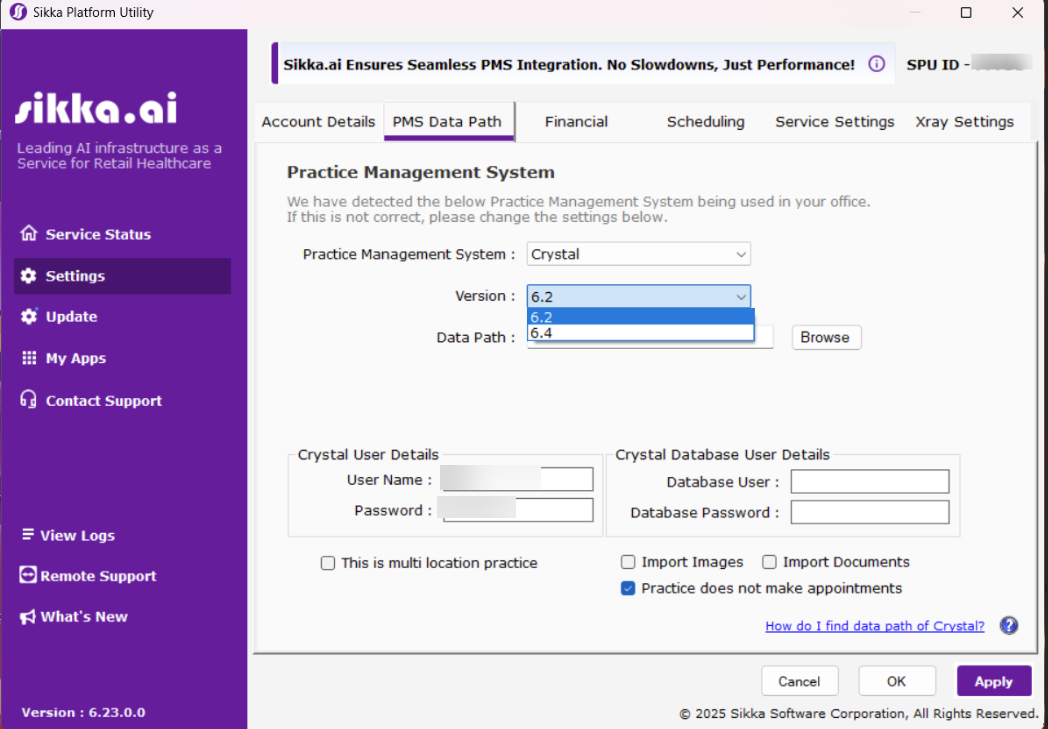The width and height of the screenshot is (1048, 729).
Task: Click the Service Status home icon
Action: (29, 234)
